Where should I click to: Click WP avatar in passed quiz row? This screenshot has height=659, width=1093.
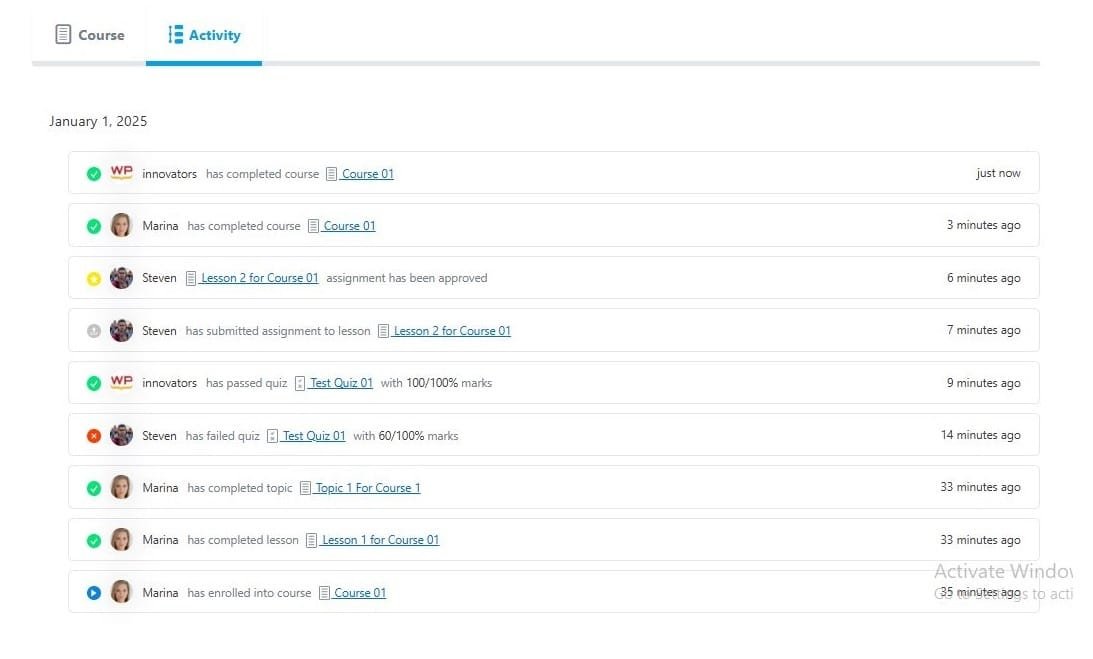121,382
